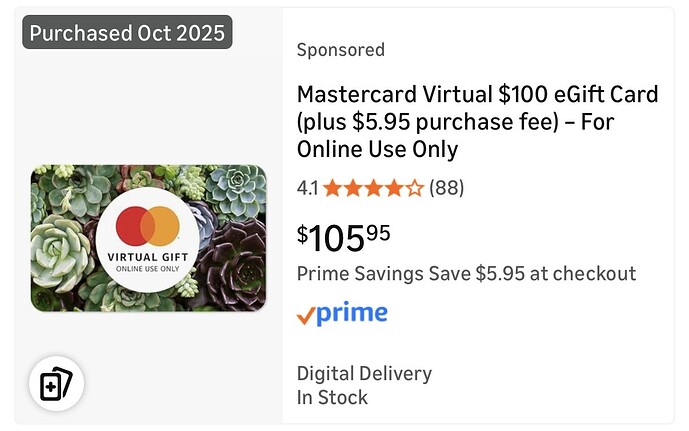
Task: Click the Prime Savings Save $5.95 text
Action: [x=466, y=274]
